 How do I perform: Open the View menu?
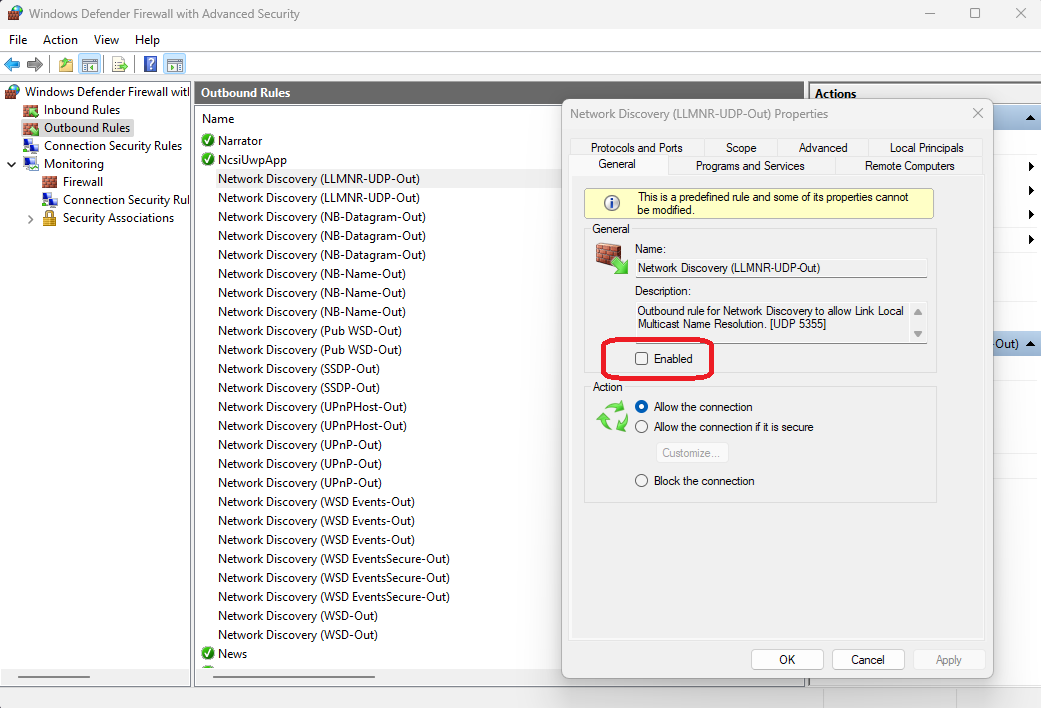coord(106,40)
